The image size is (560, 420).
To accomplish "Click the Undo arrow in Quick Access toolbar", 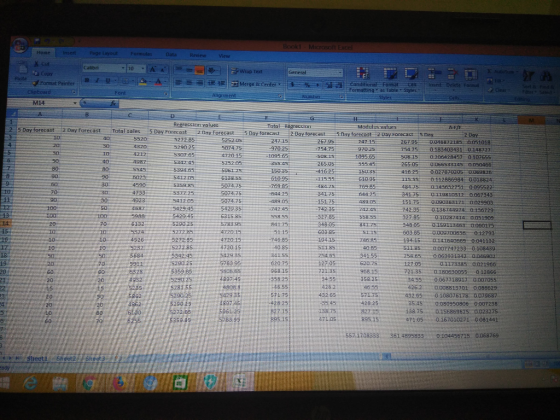I will [48, 41].
